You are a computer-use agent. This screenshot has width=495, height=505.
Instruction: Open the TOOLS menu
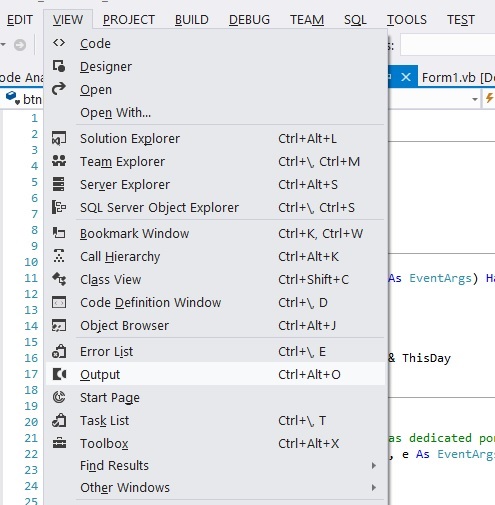(x=407, y=20)
